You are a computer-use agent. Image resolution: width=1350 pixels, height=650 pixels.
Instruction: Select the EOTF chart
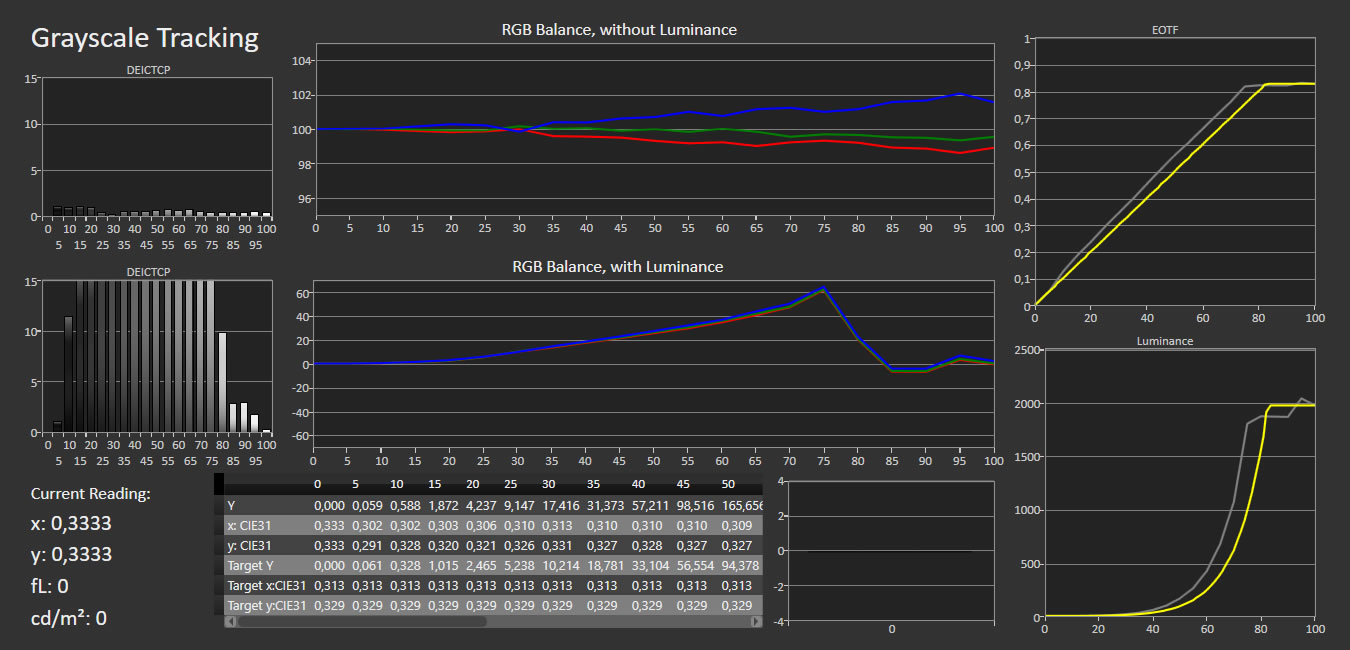tap(1175, 172)
